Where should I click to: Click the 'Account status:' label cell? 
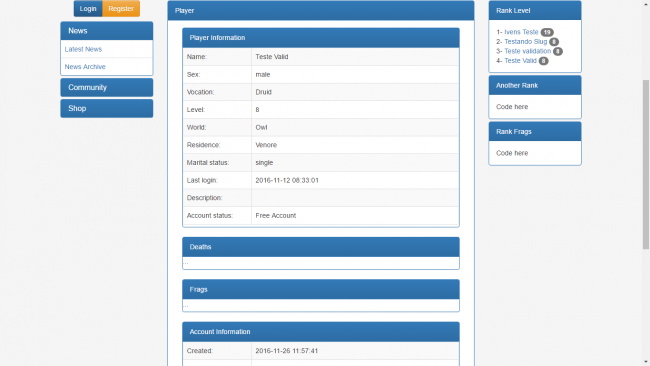217,216
